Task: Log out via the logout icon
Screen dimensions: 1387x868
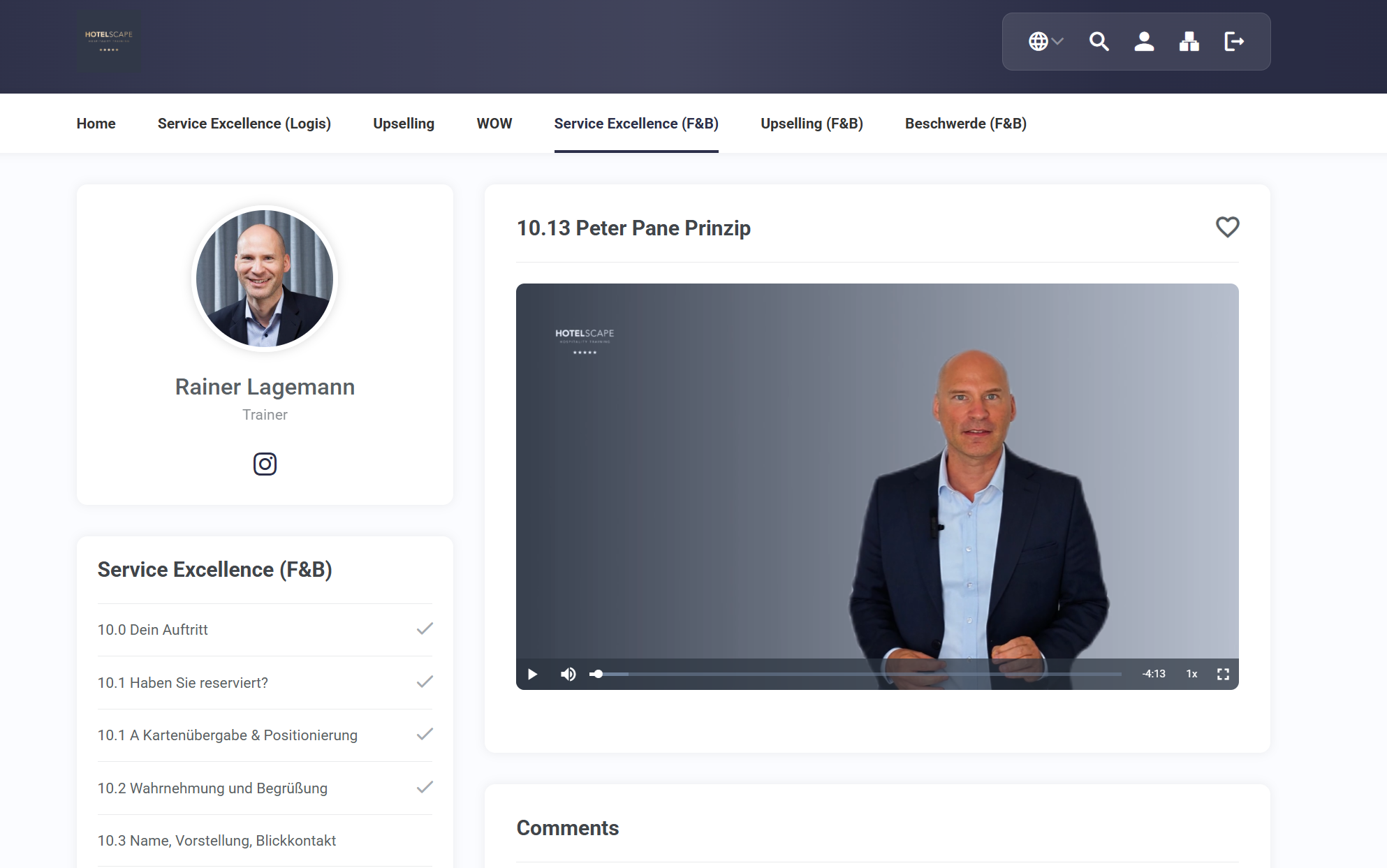Action: pyautogui.click(x=1235, y=41)
